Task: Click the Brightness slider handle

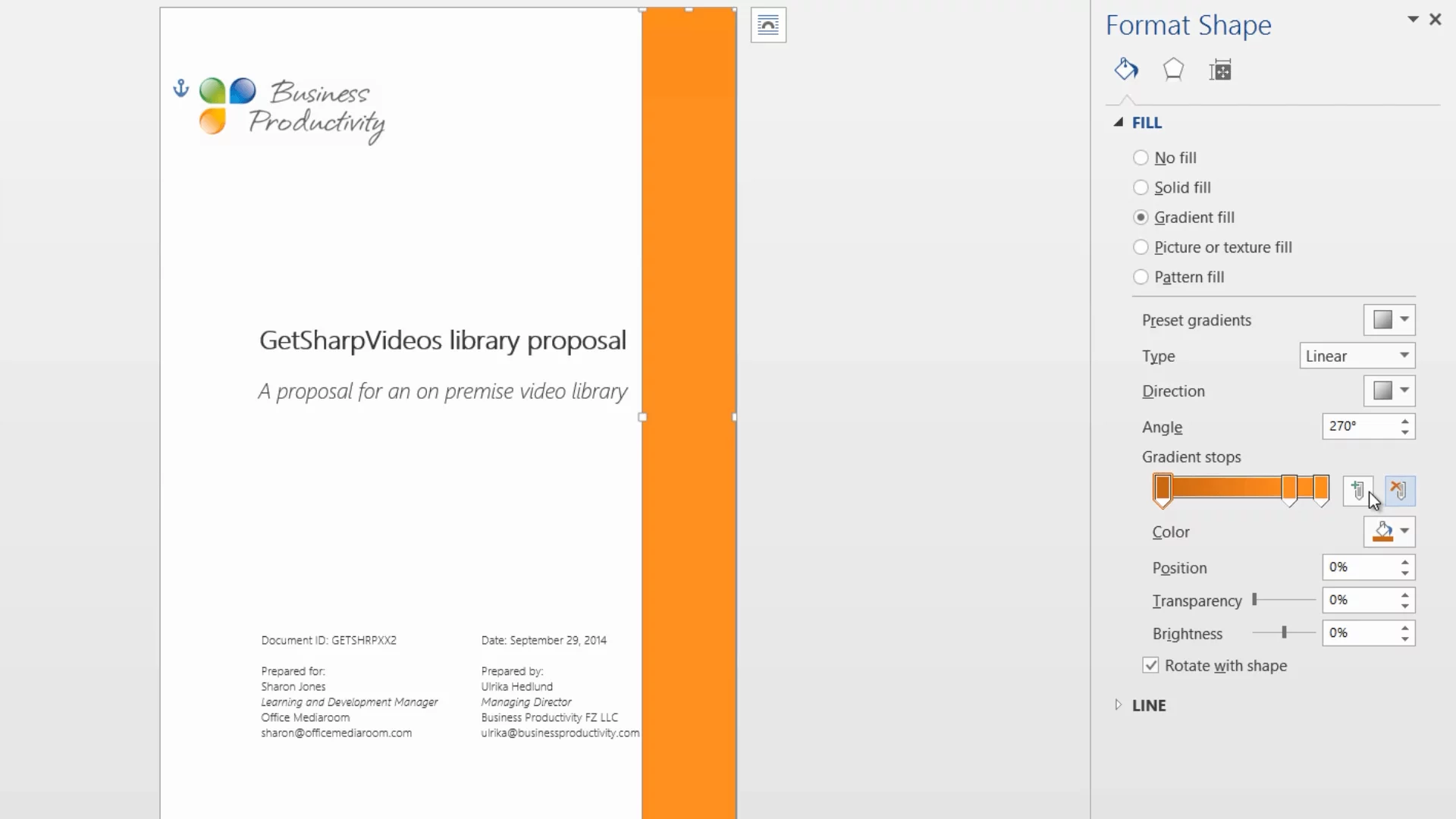Action: point(1284,632)
